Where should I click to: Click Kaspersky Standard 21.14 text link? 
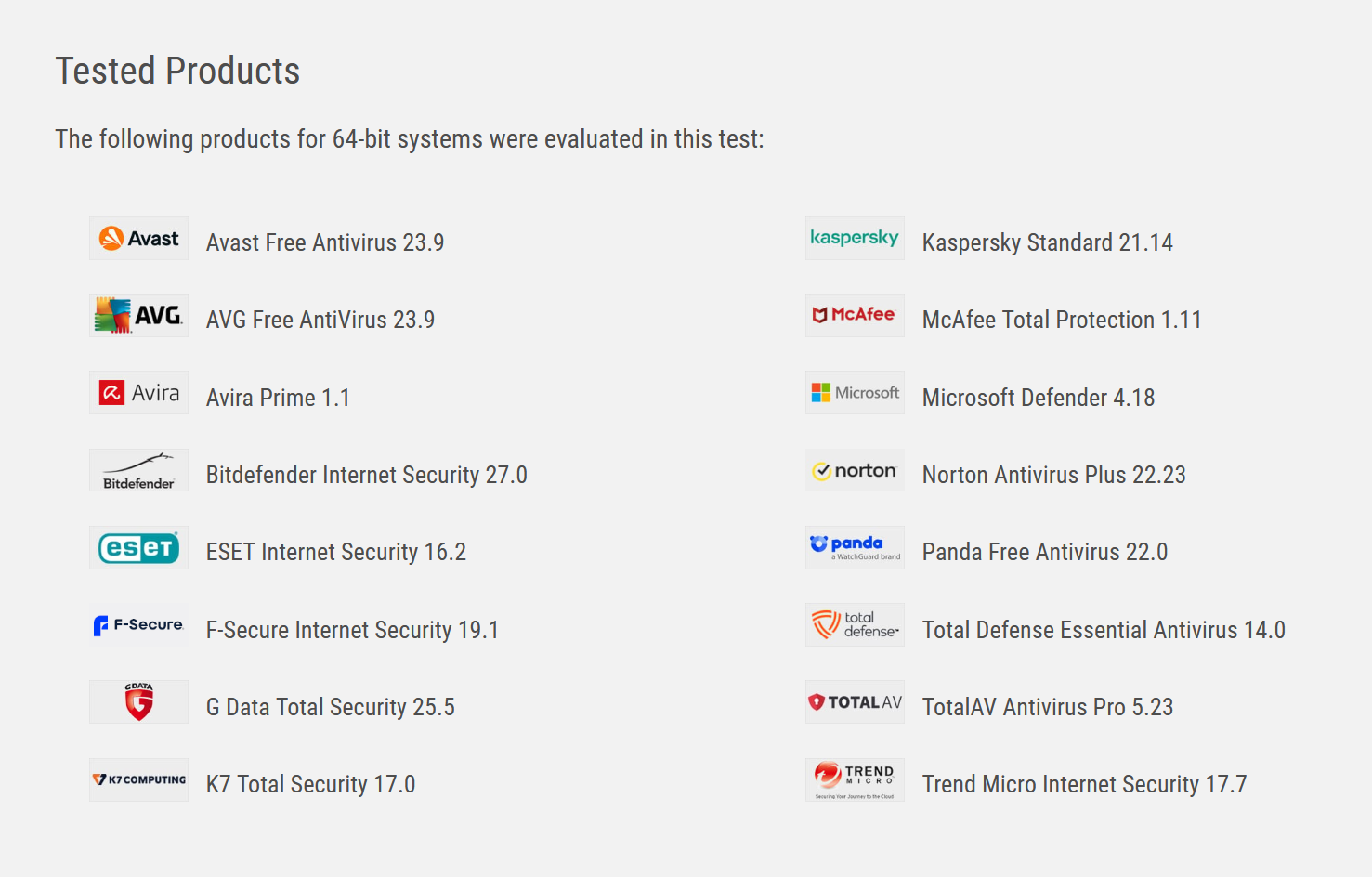click(1047, 242)
